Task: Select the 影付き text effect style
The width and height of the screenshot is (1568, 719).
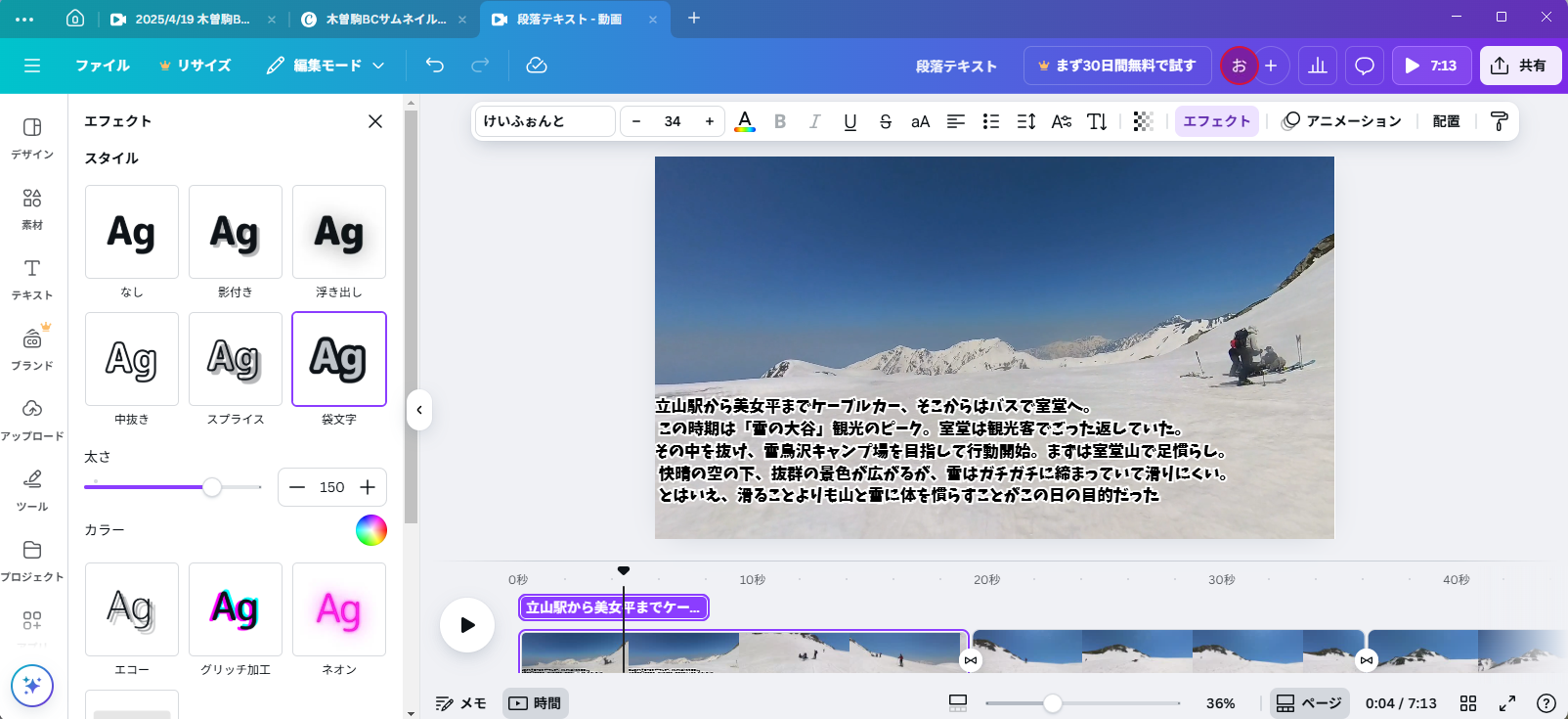Action: pyautogui.click(x=236, y=233)
